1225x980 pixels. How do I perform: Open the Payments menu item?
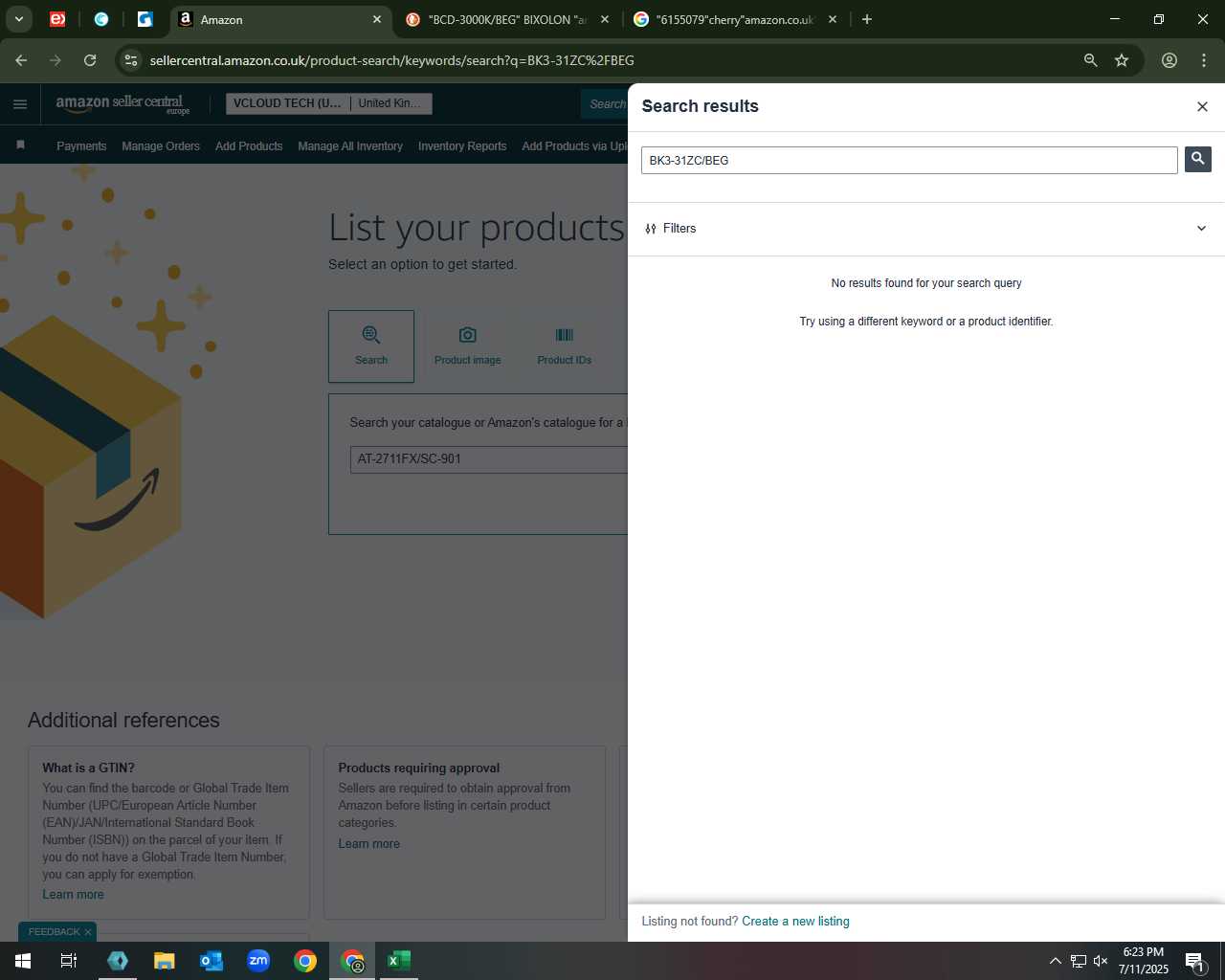tap(81, 146)
